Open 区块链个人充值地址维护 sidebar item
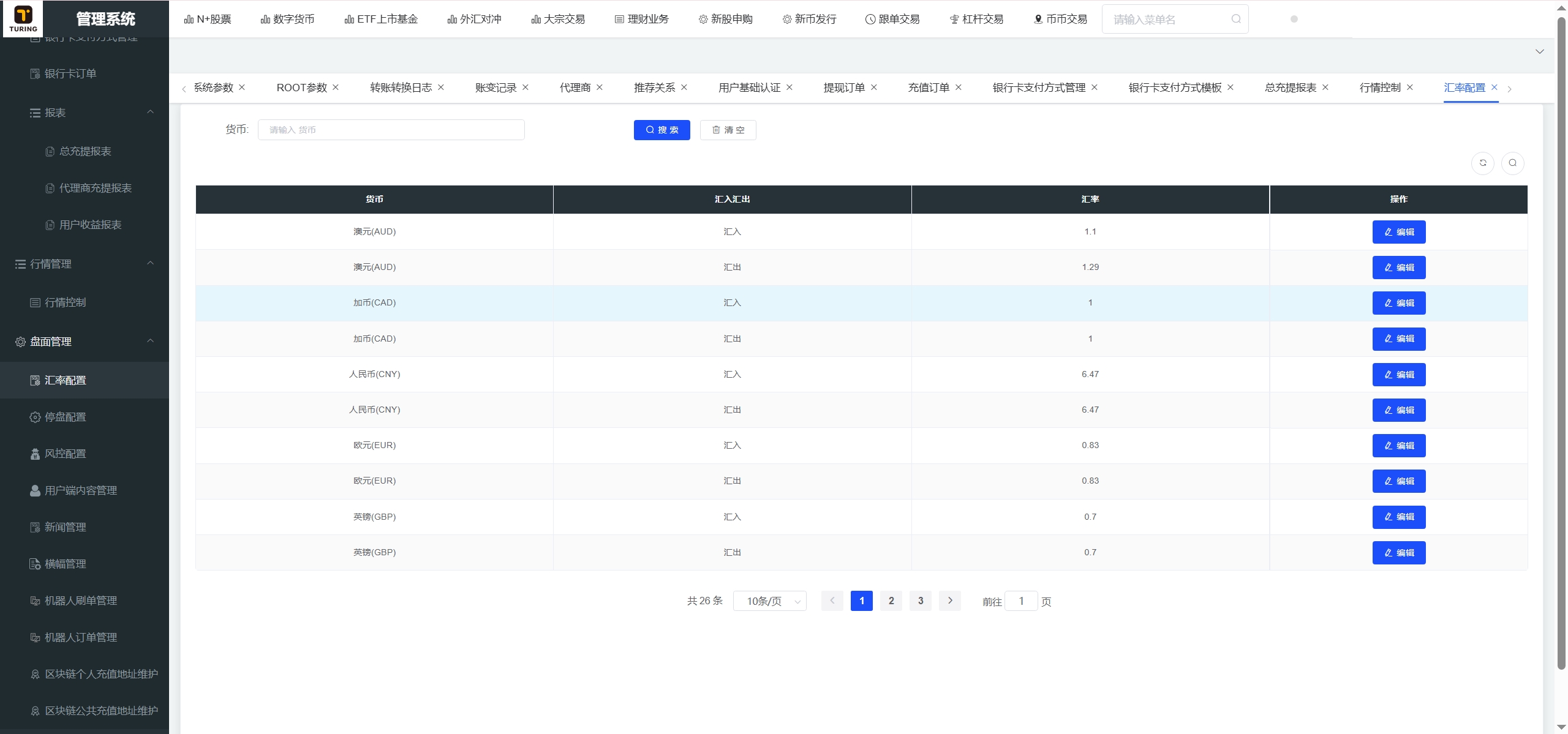 pyautogui.click(x=85, y=674)
